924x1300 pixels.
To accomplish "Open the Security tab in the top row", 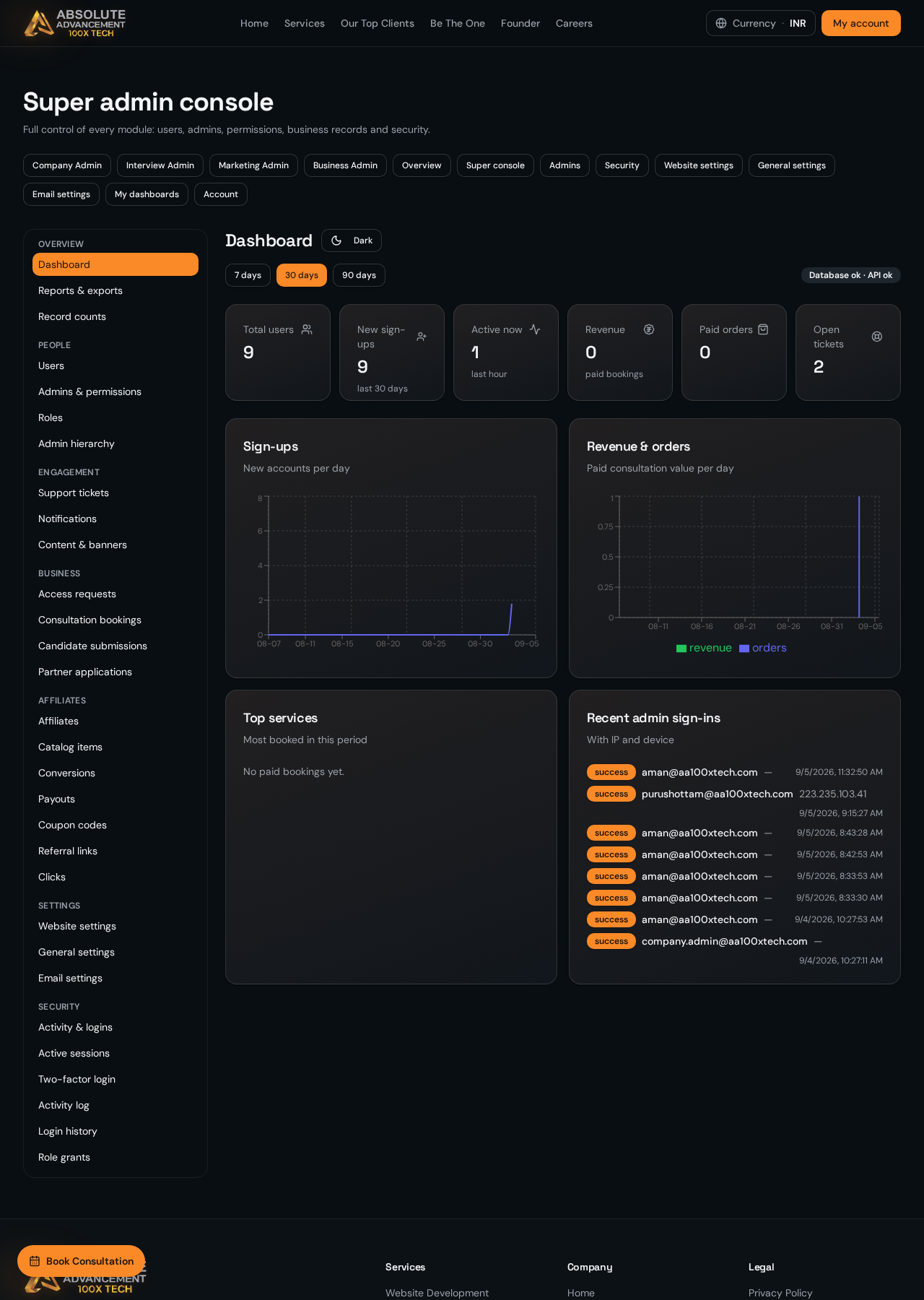I will [x=622, y=165].
